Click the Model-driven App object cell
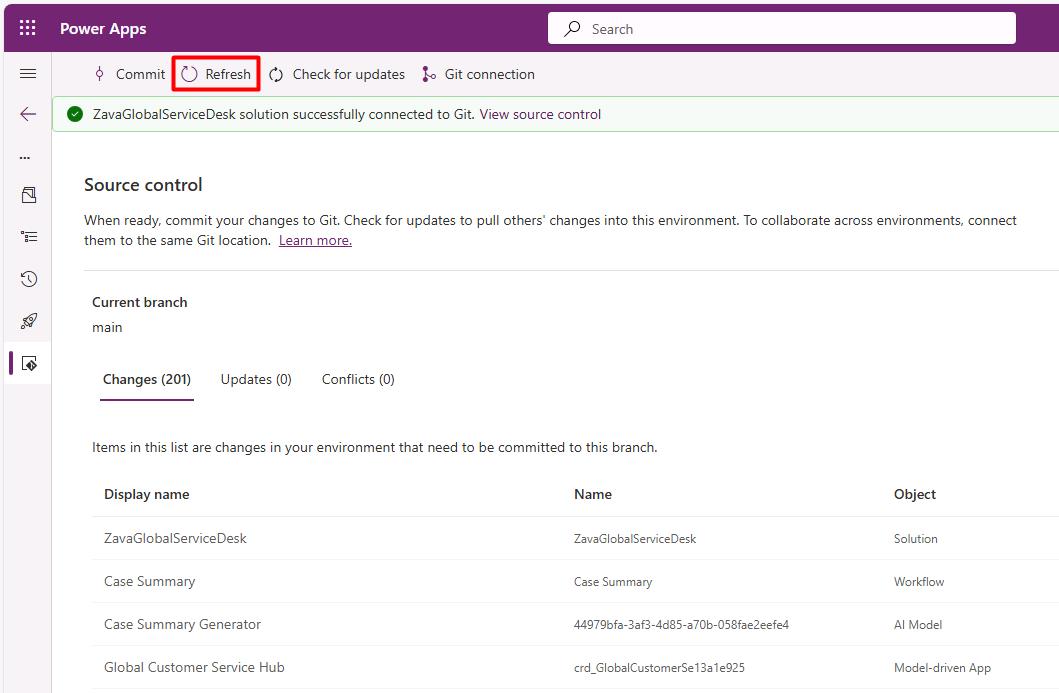The height and width of the screenshot is (693, 1059). point(942,668)
